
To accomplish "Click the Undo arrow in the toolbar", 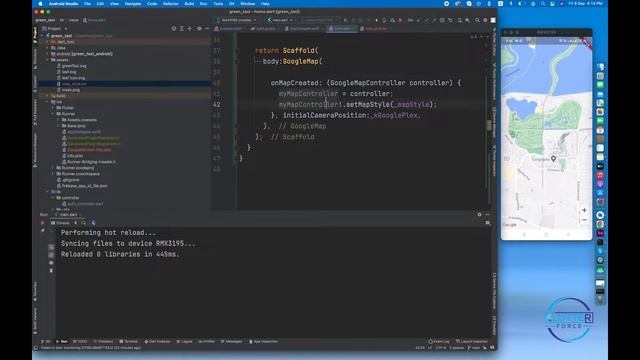I will [450, 20].
